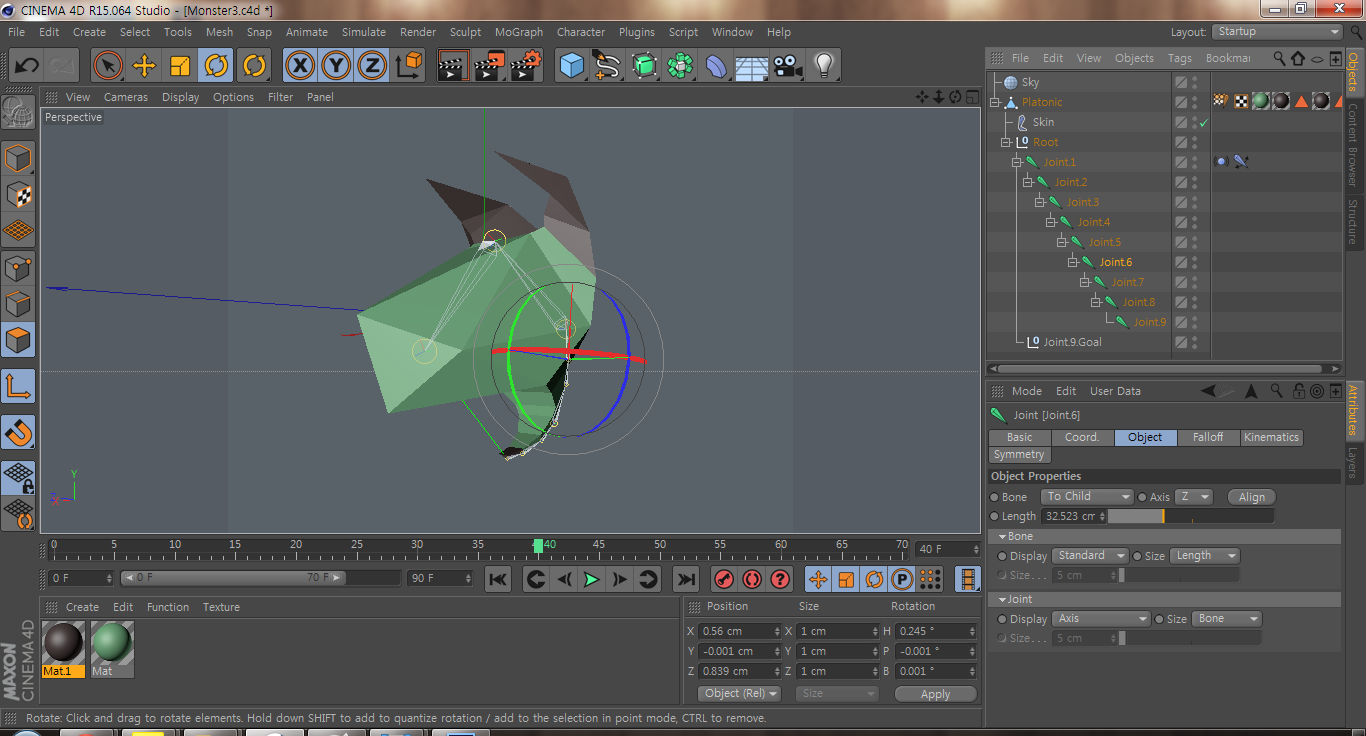
Task: Click the Align button
Action: click(x=1252, y=497)
